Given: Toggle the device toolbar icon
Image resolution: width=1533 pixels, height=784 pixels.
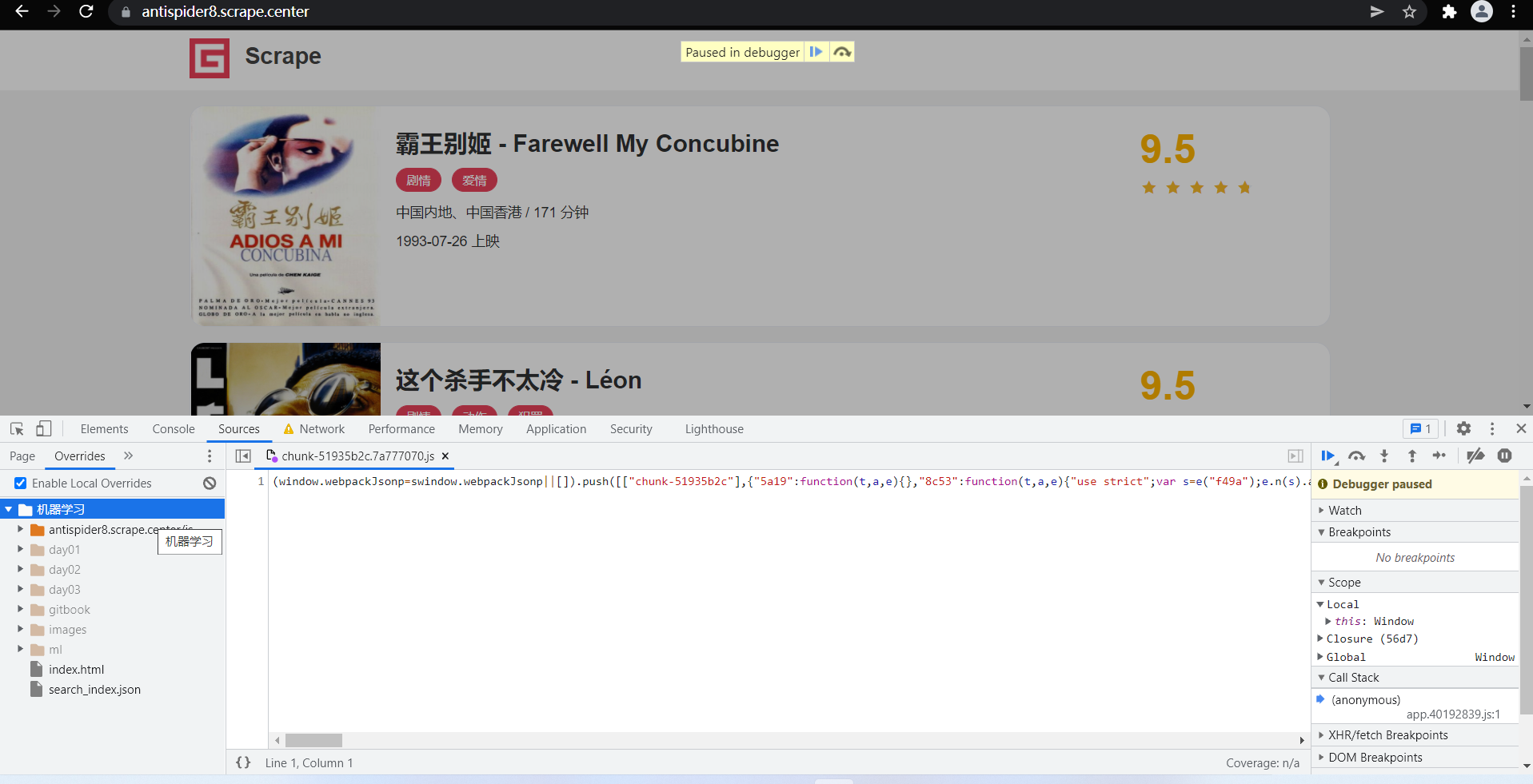Looking at the screenshot, I should (44, 429).
